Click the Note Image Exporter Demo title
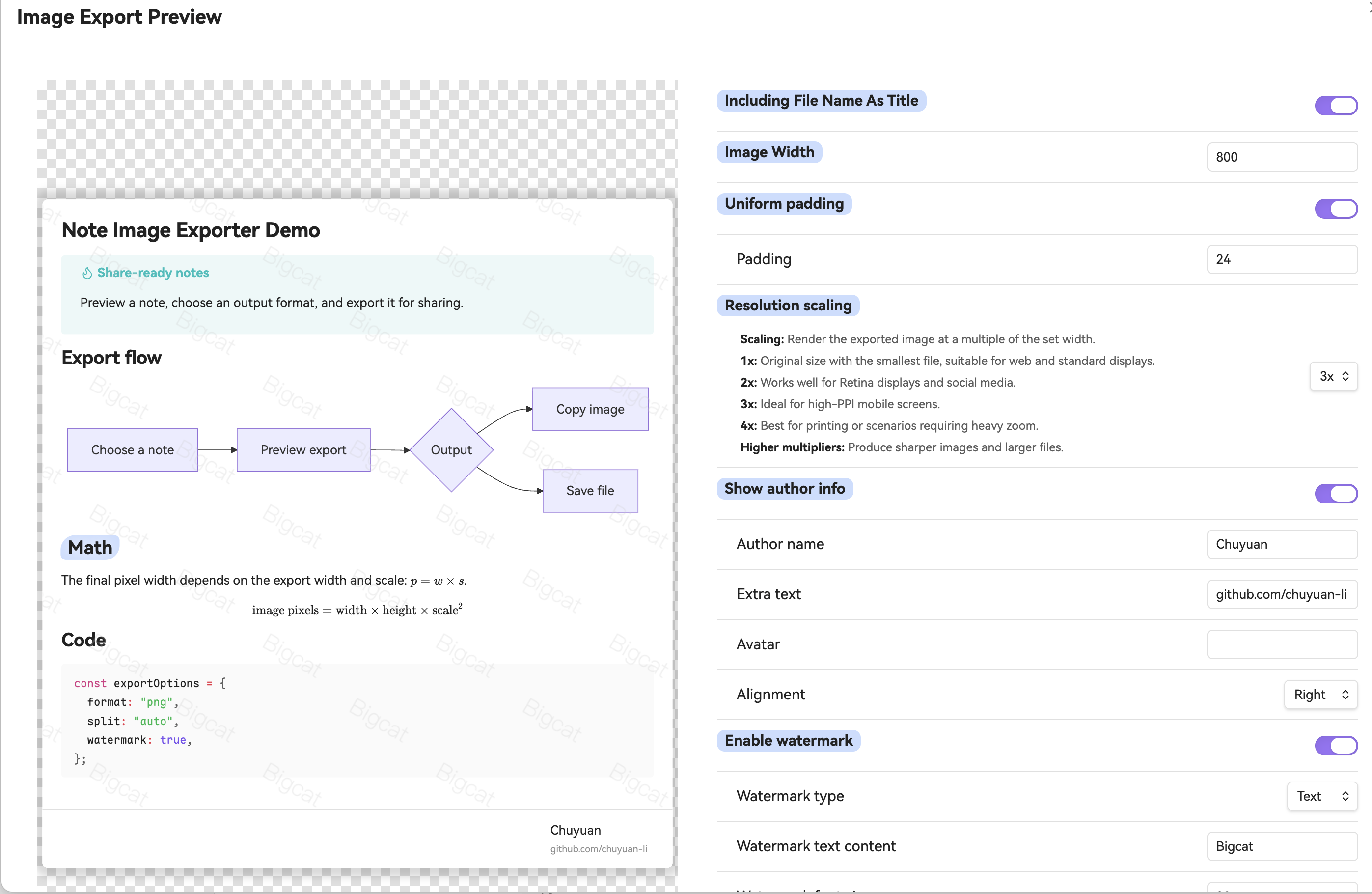 click(191, 230)
